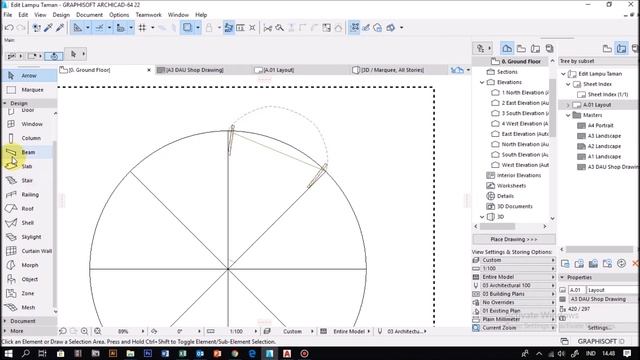Click the zoom percentage field at bottom
640x360 pixels.
point(123,331)
